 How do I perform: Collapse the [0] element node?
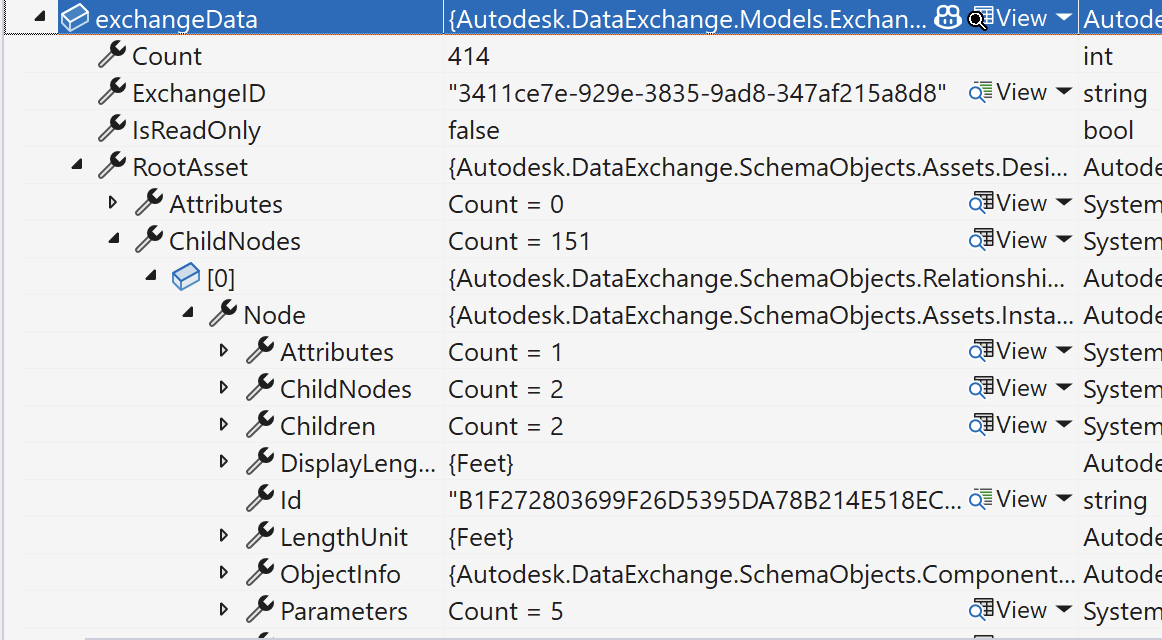(151, 276)
